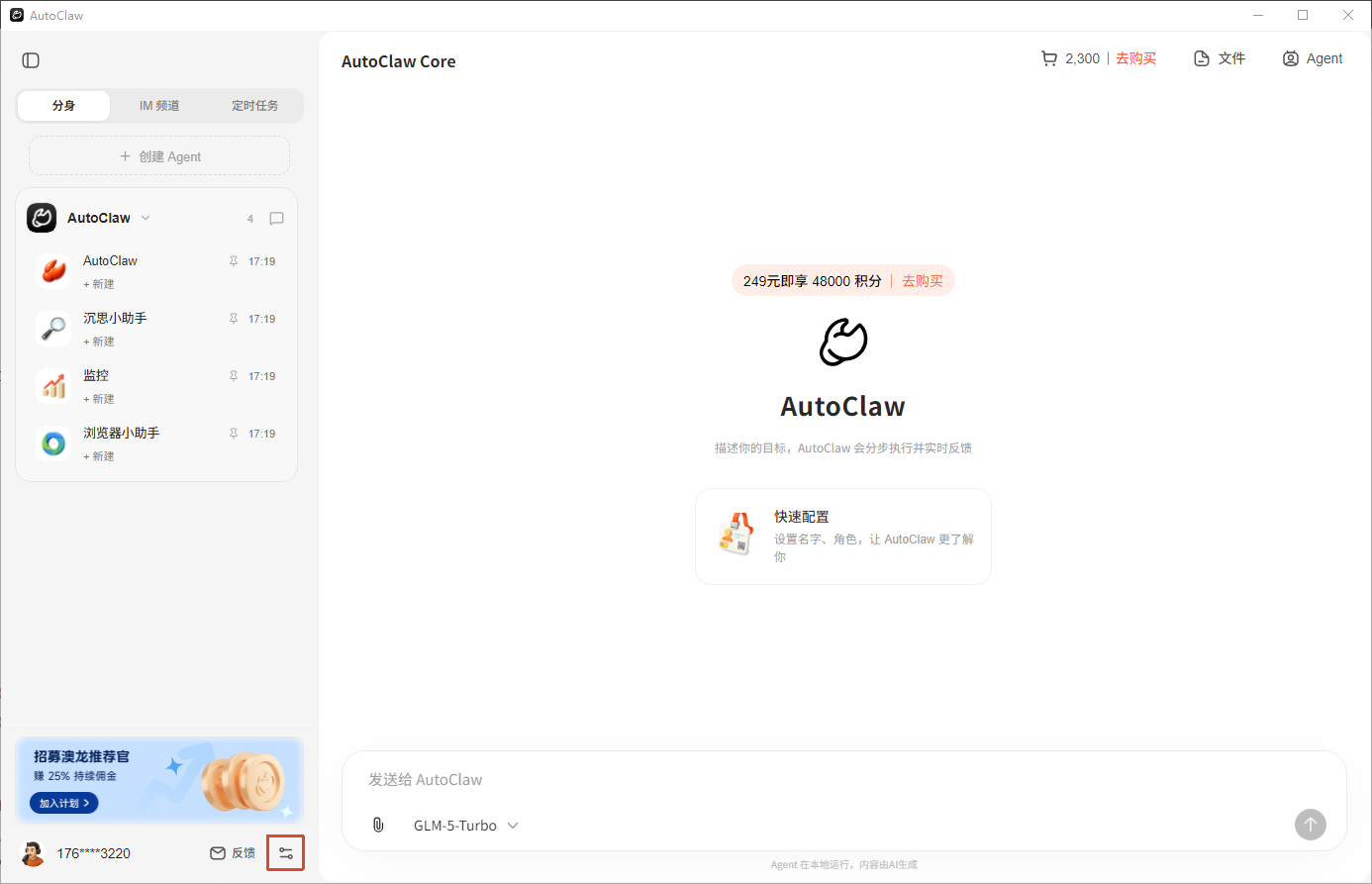Switch to the IM 频道 tab

(x=159, y=106)
